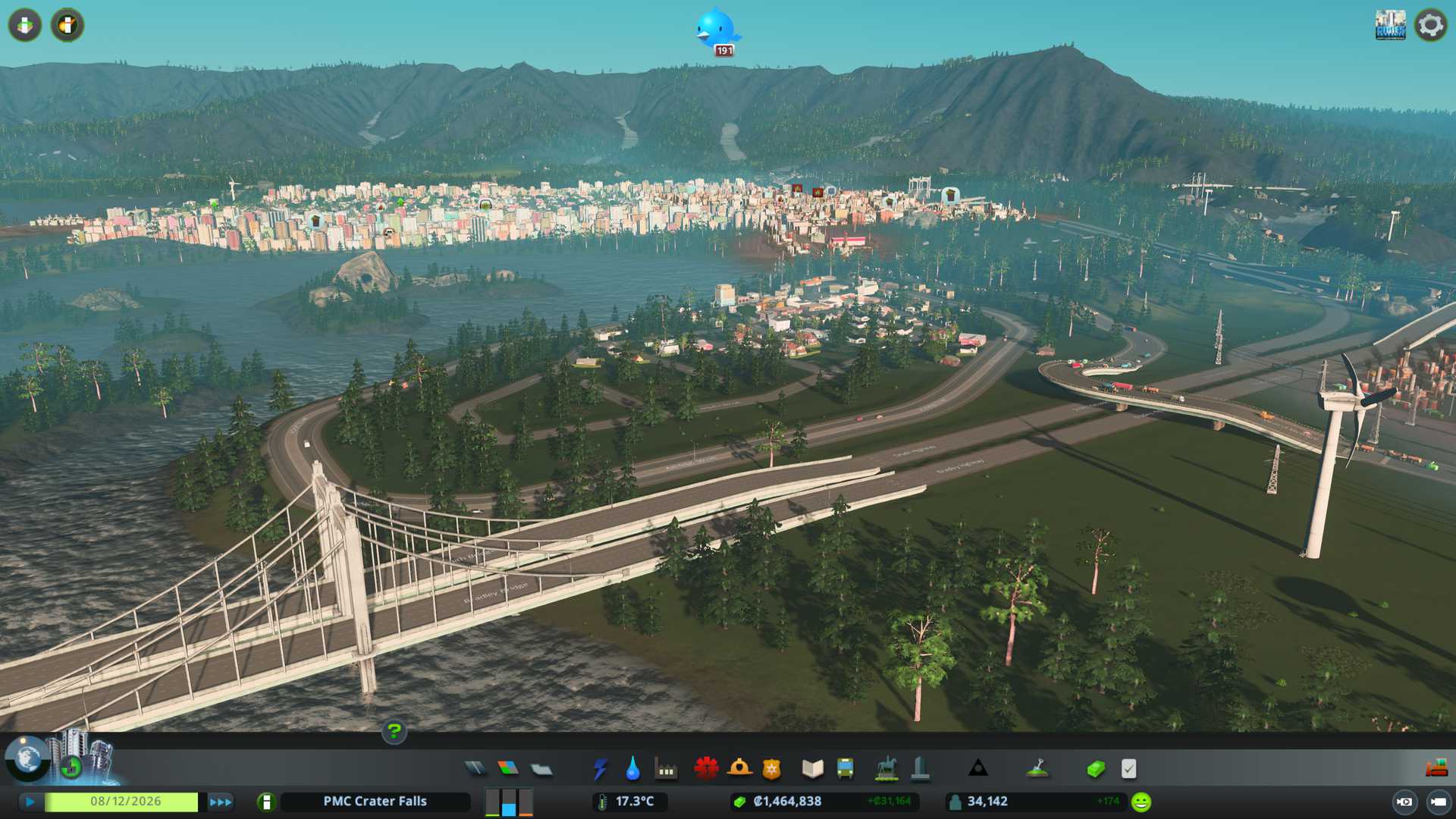This screenshot has height=819, width=1456.
Task: Open Fire Department menu
Action: (x=739, y=769)
